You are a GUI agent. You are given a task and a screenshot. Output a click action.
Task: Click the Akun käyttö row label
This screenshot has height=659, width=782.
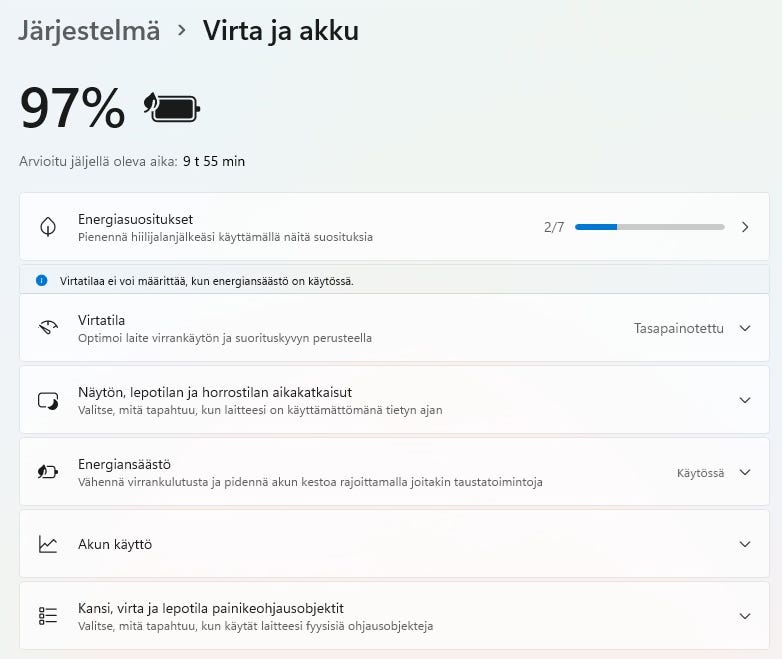click(x=115, y=544)
